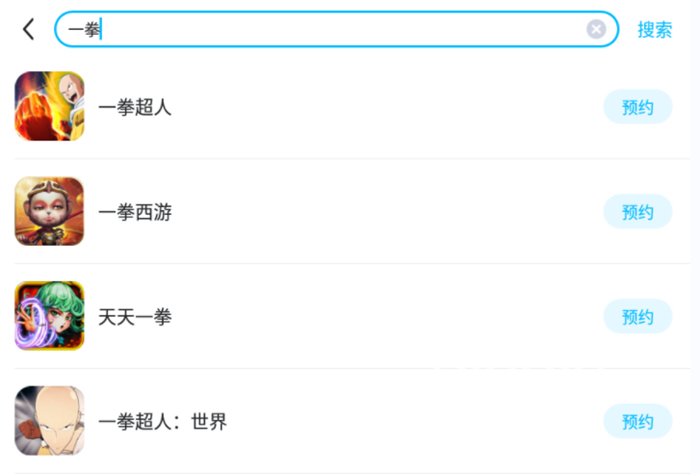Open the 一拳西游 monkey king icon
This screenshot has width=700, height=474.
(x=50, y=211)
